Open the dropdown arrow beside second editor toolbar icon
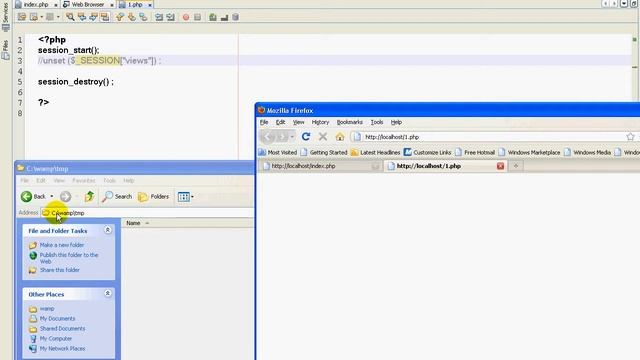Image resolution: width=640 pixels, height=360 pixels. pyautogui.click(x=42, y=17)
